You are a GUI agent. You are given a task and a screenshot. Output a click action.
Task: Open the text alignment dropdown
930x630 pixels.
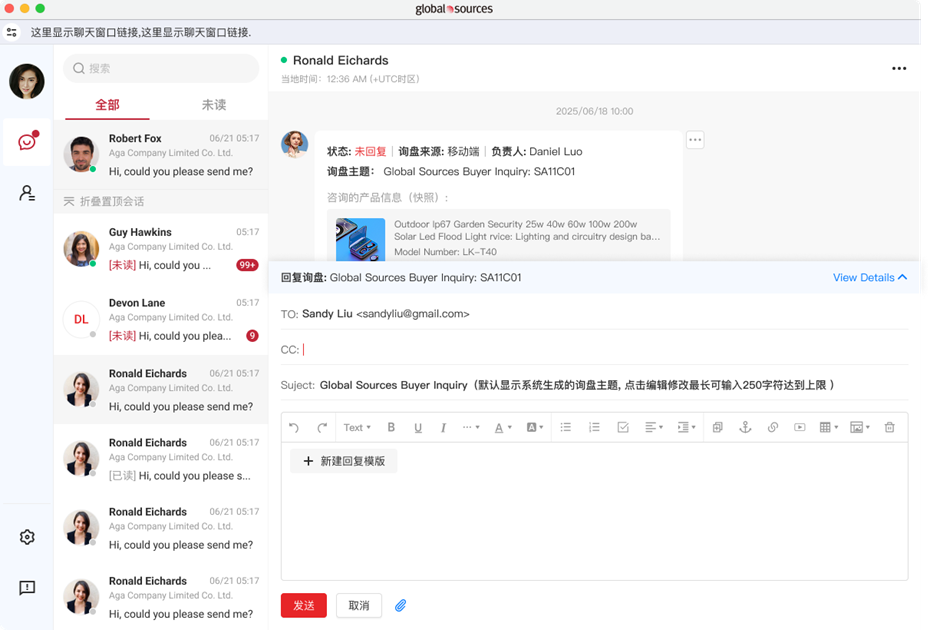654,427
